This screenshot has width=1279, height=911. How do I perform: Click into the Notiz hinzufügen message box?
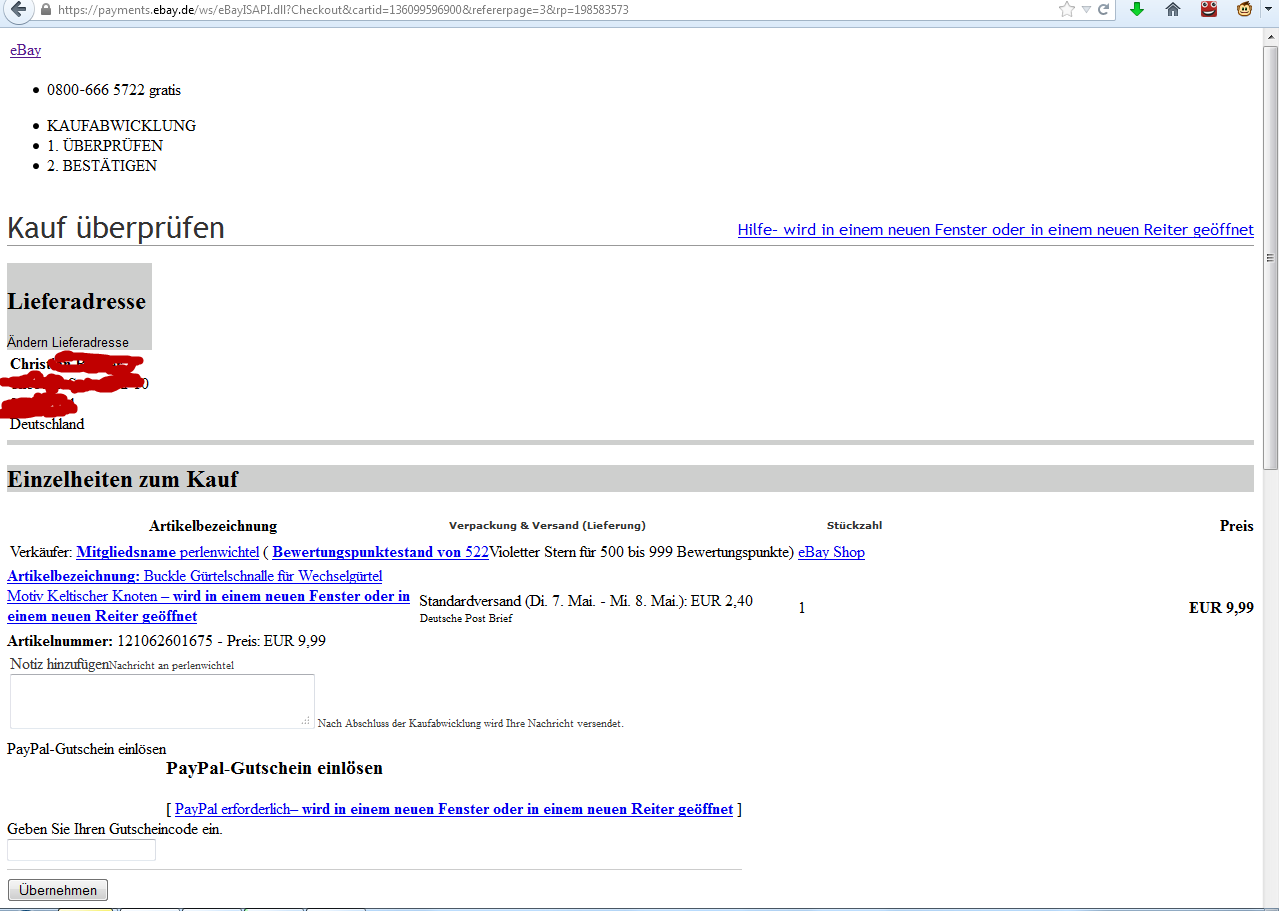(x=162, y=701)
